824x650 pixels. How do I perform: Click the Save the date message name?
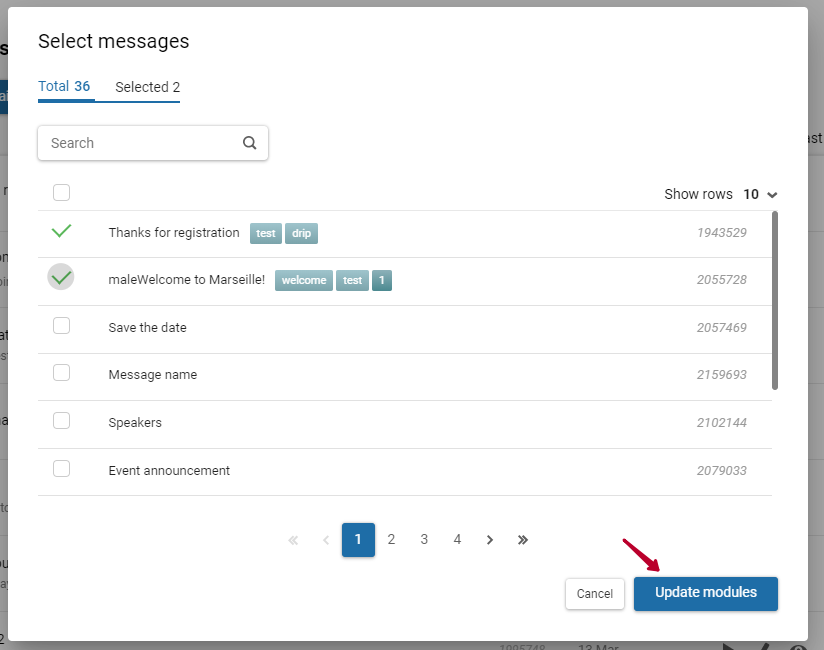tap(148, 327)
